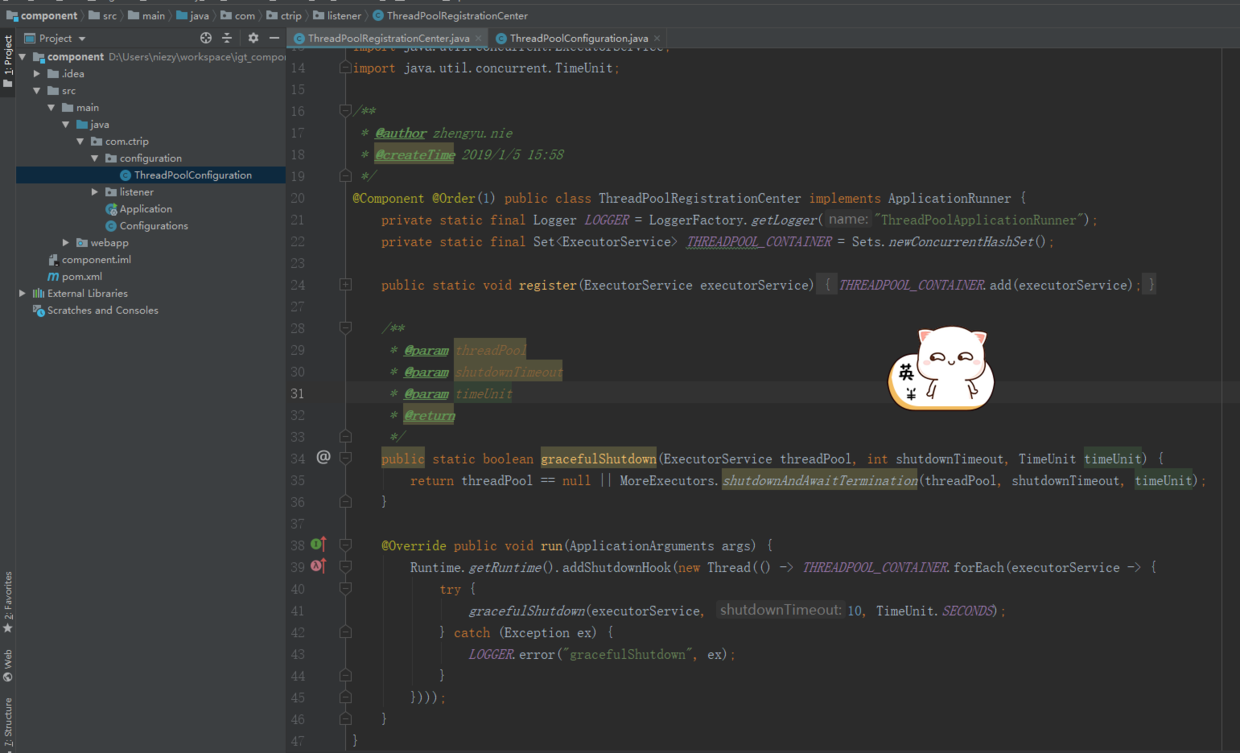
Task: Click the ctrip breadcrumb in navigation bar
Action: 283,16
